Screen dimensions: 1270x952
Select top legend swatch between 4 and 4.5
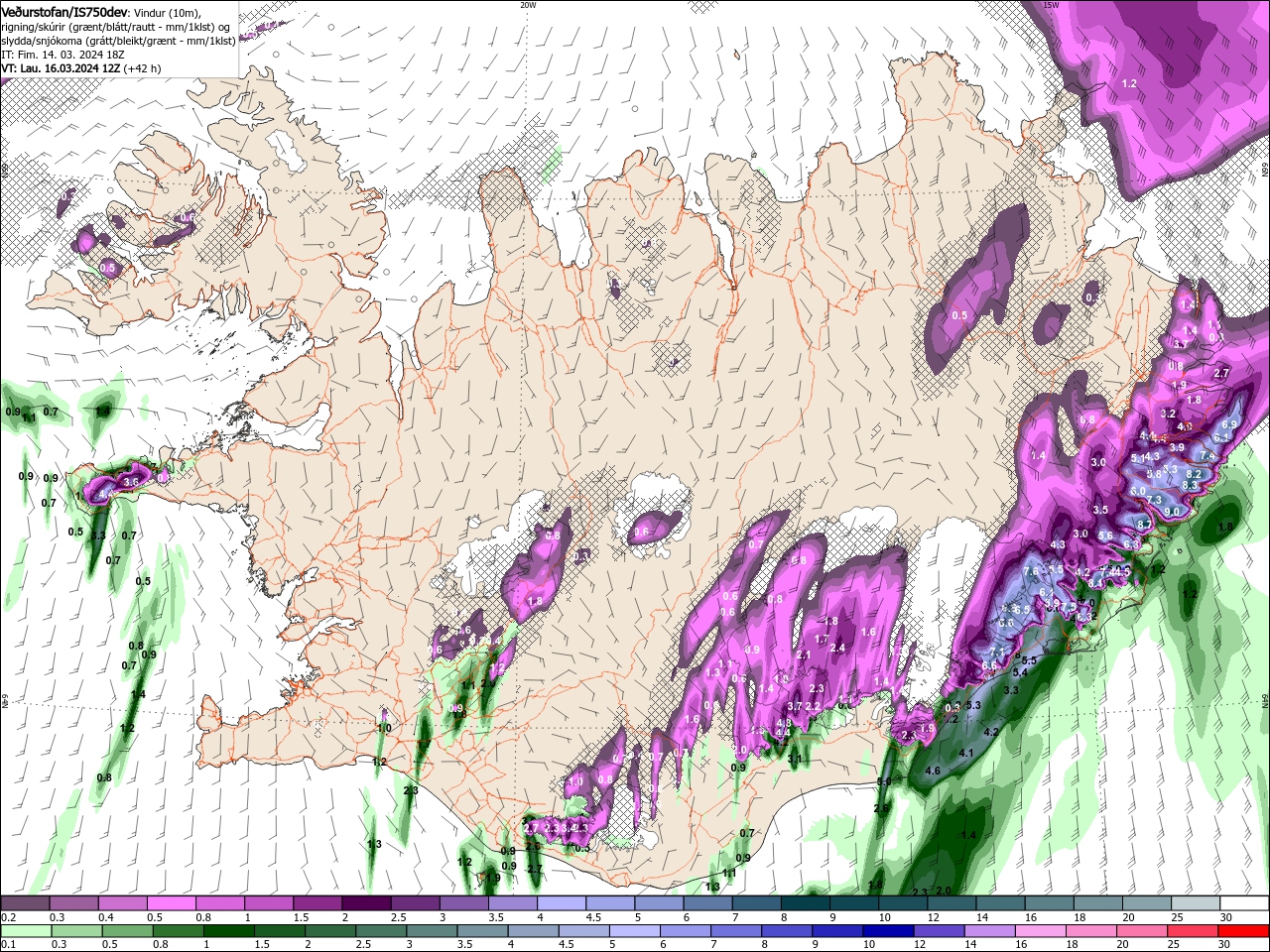(x=562, y=902)
